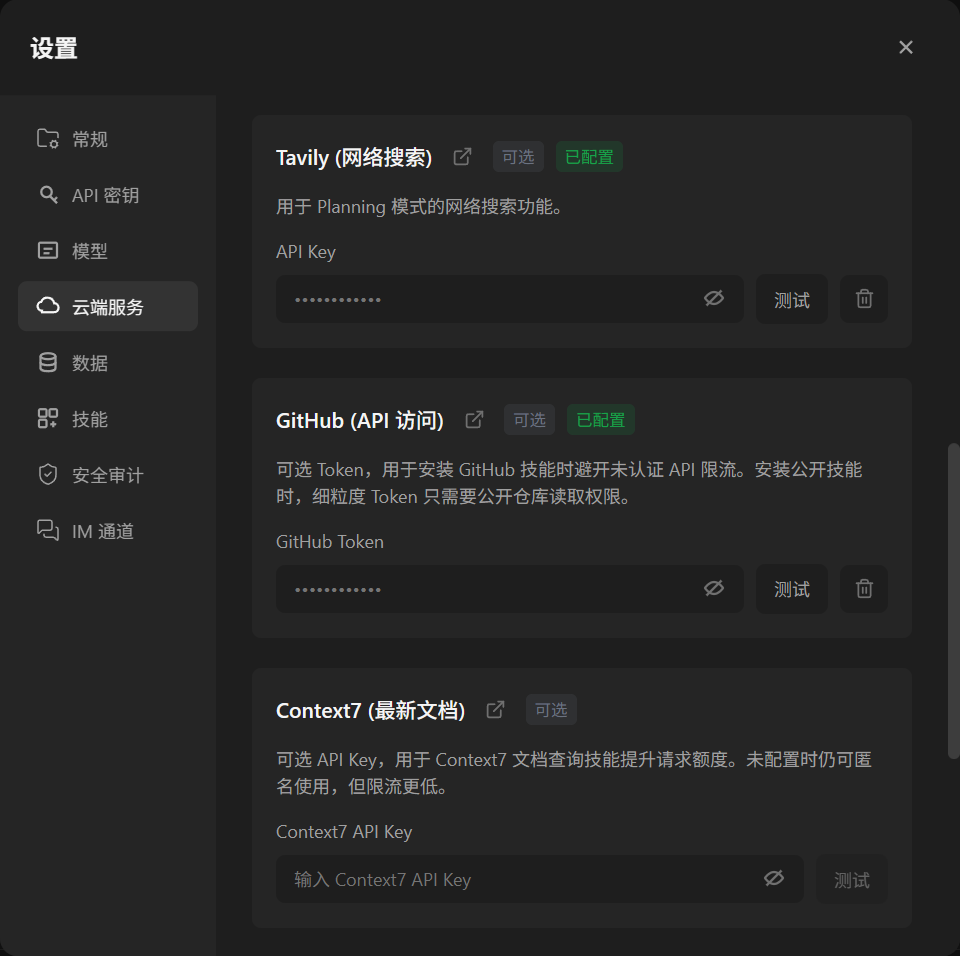Click the Context7 (最新文档) heading

click(370, 710)
